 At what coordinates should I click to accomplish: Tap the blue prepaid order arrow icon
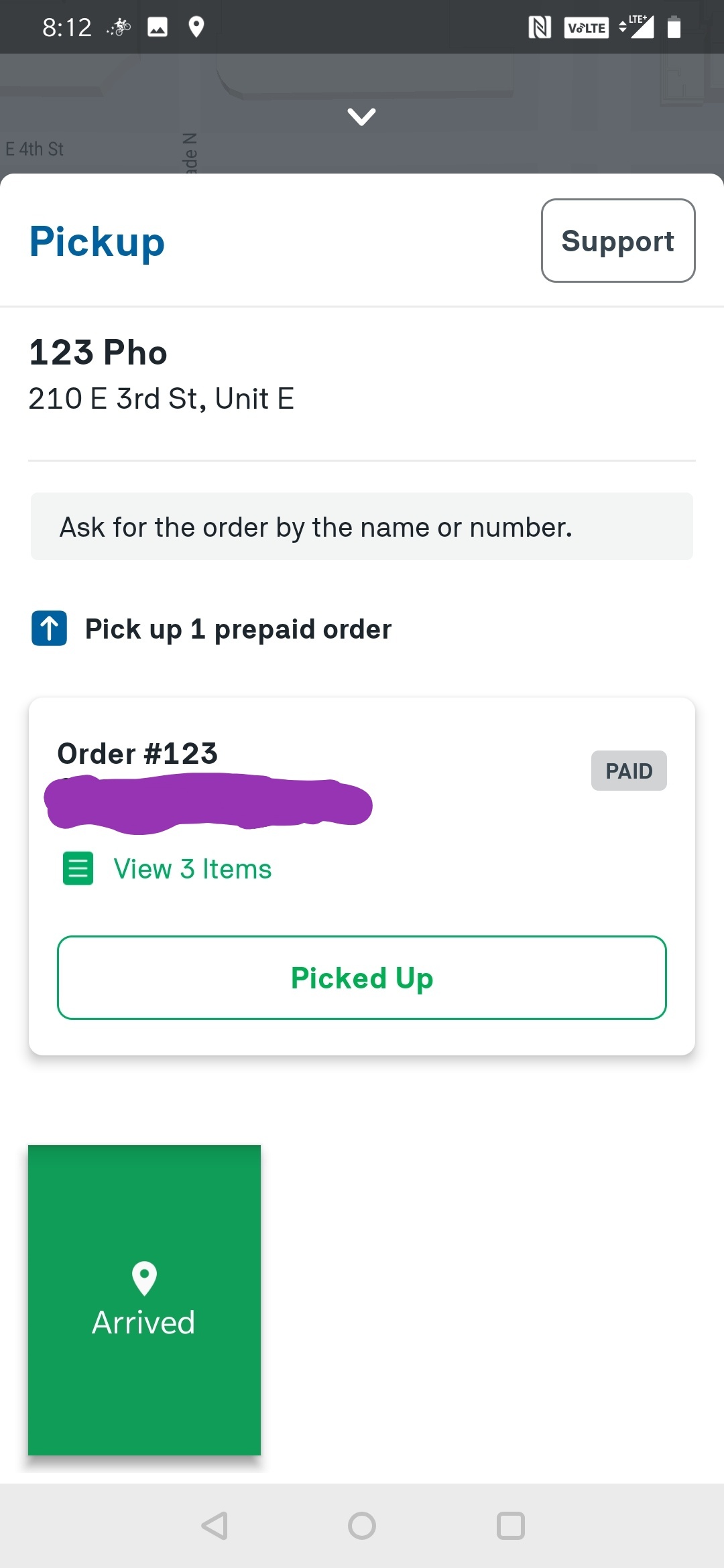(48, 629)
